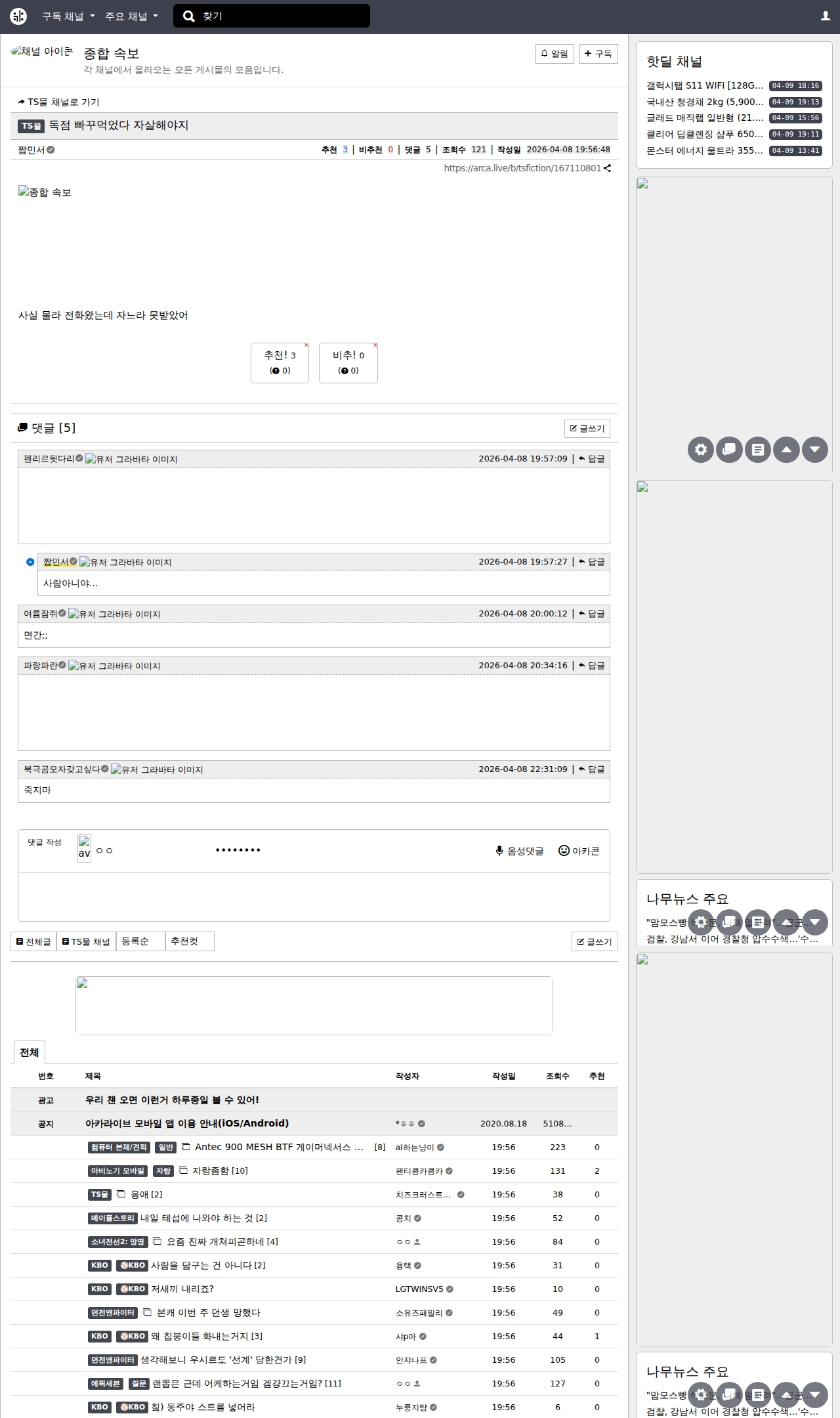Click the ㅇㅇ nickname field in comment form
Viewport: 840px width, 1418px height.
click(149, 849)
